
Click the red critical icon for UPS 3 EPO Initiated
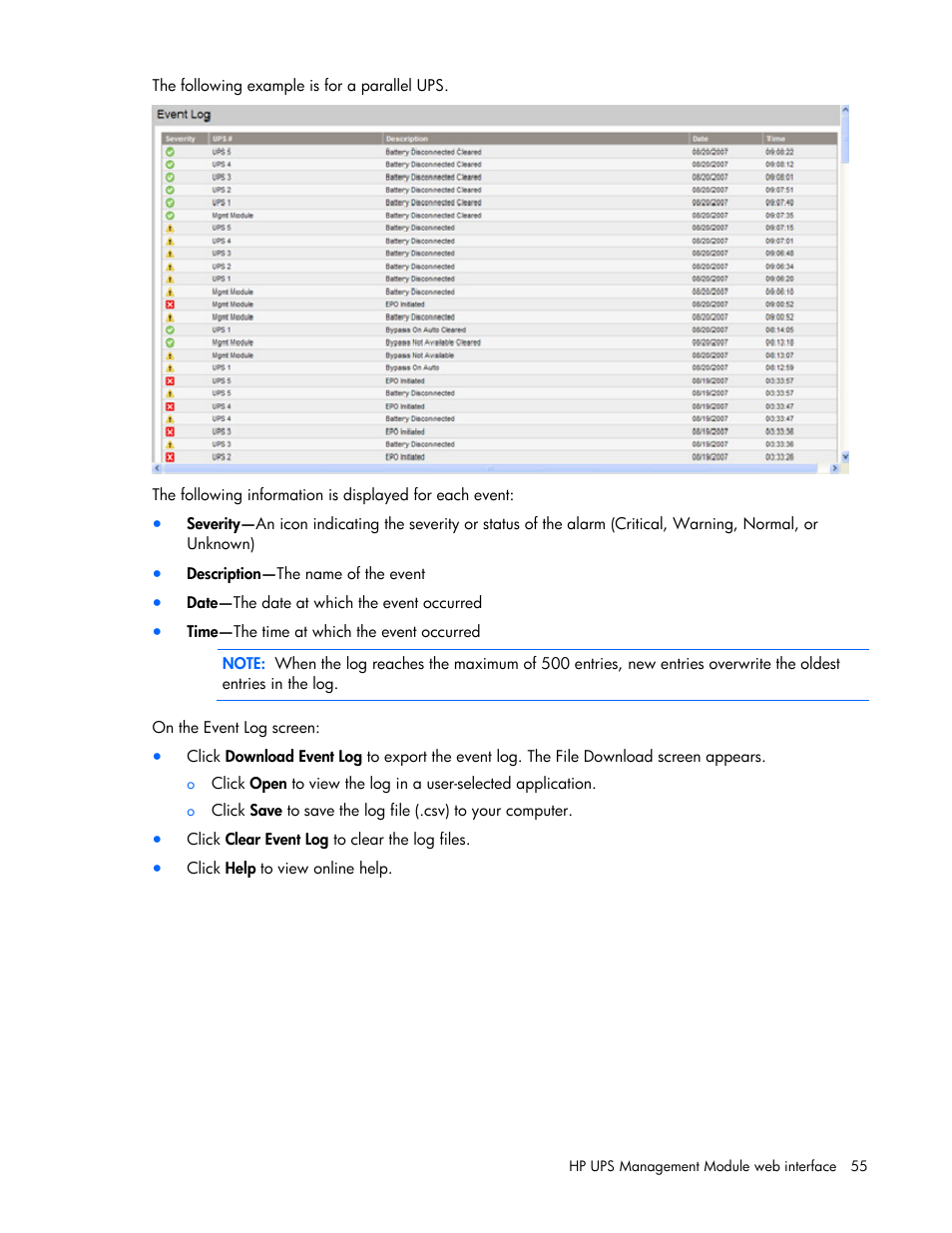[x=170, y=431]
